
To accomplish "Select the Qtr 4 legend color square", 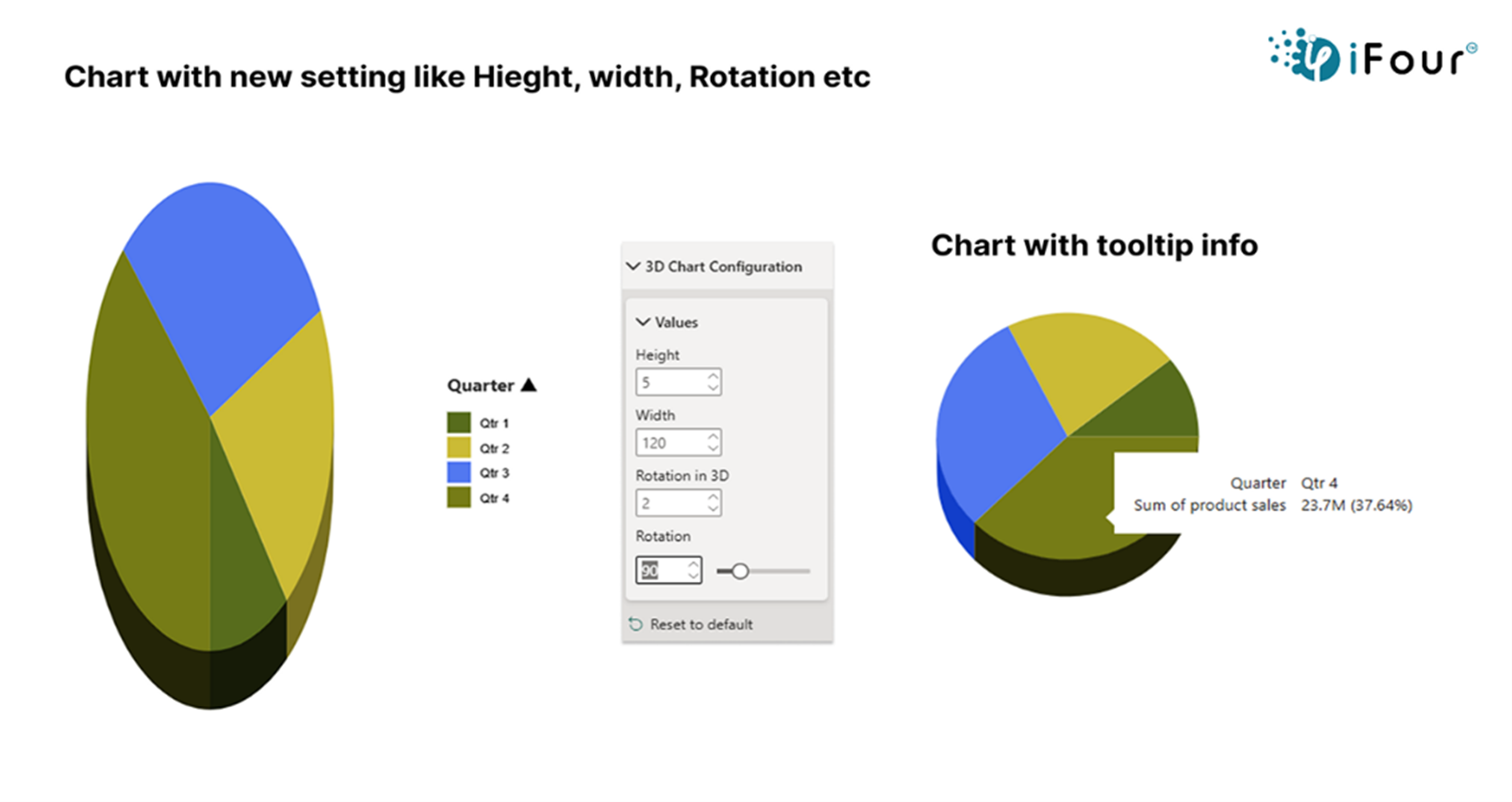I will pos(459,497).
